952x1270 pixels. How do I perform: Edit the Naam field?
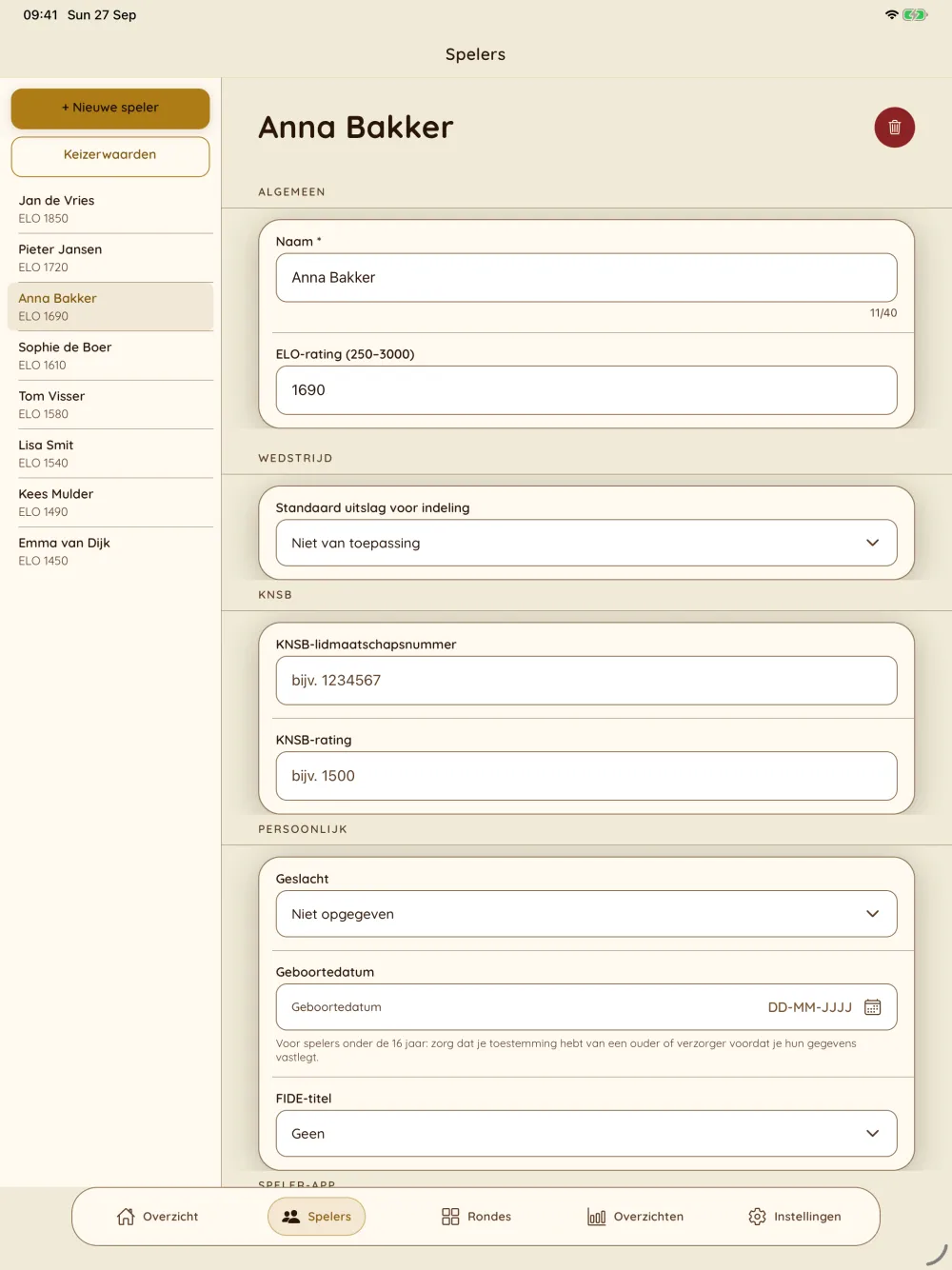(x=586, y=278)
